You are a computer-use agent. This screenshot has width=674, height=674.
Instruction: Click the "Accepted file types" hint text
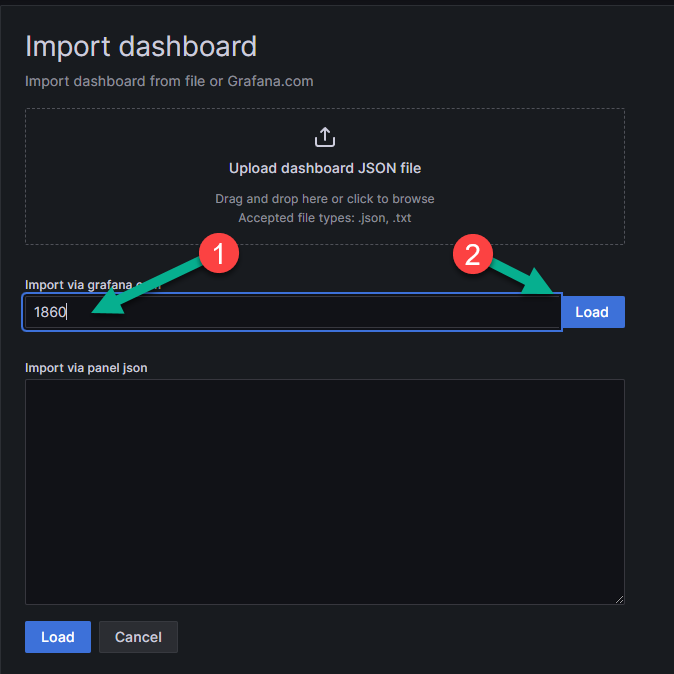tap(324, 217)
